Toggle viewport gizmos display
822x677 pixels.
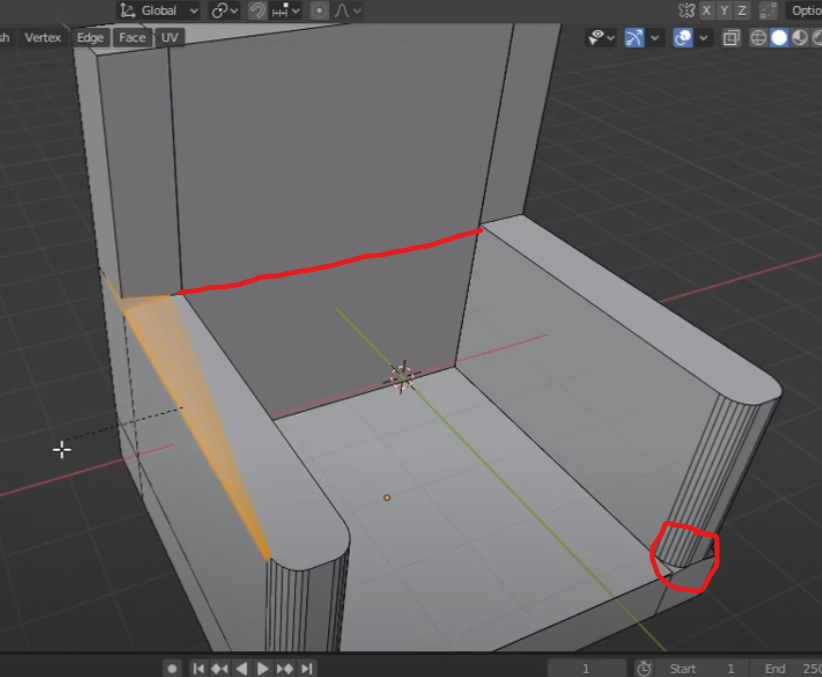(x=634, y=38)
